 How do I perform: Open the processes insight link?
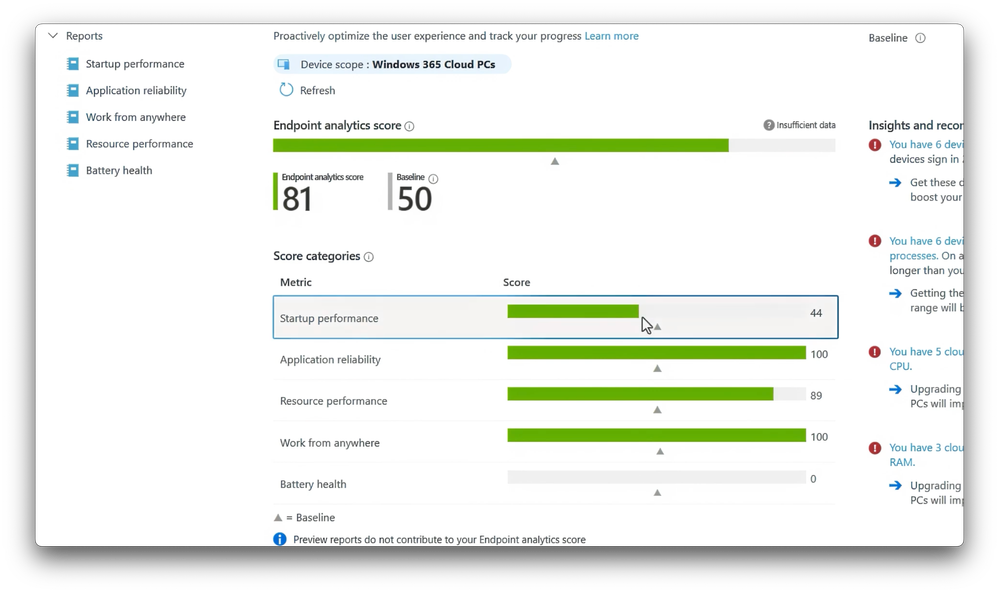click(x=926, y=248)
